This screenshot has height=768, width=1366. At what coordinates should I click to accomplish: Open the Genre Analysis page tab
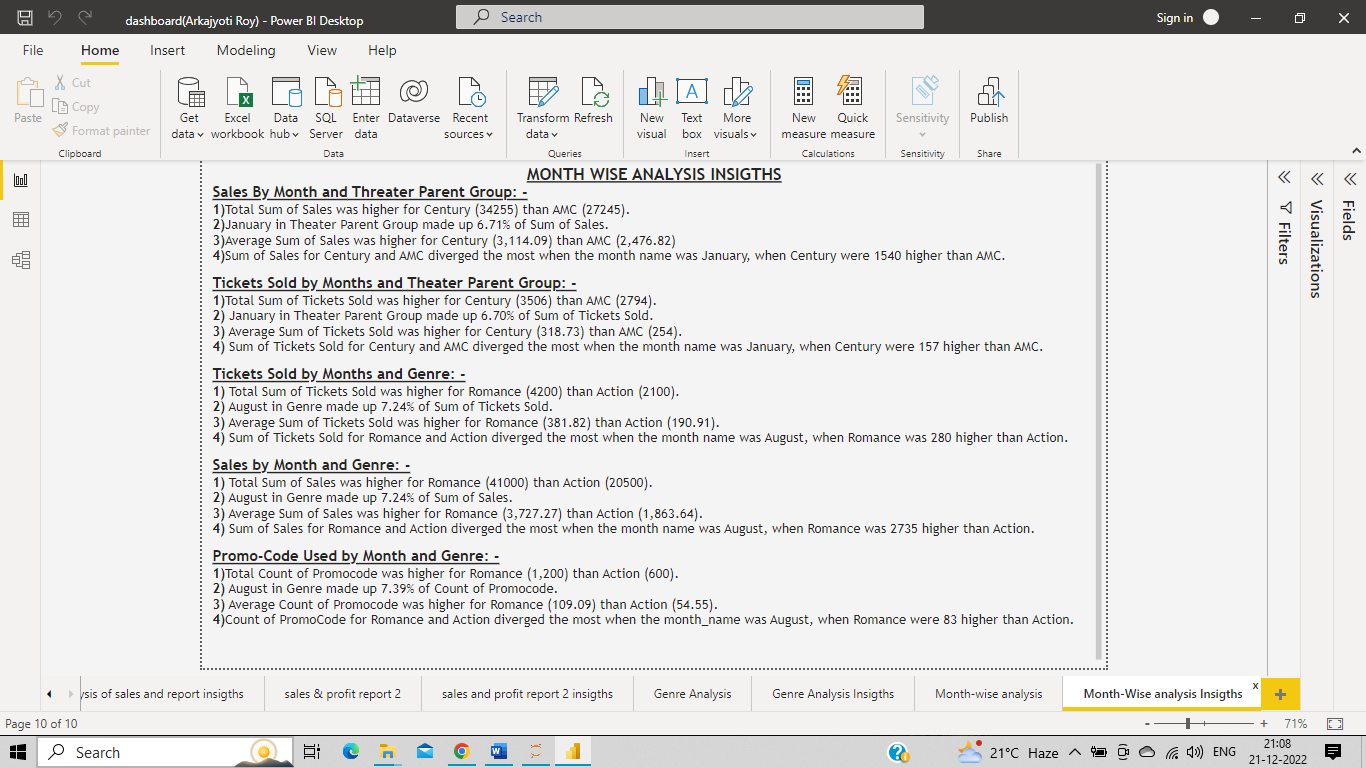[x=692, y=693]
